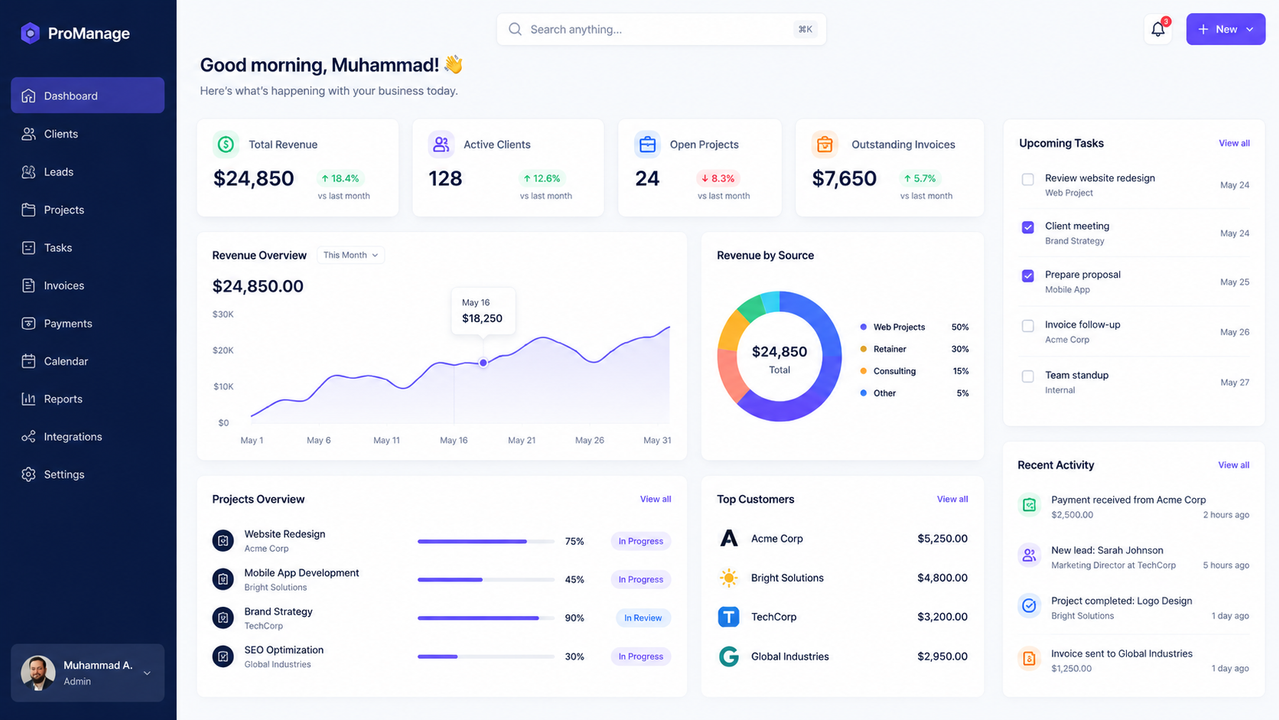Uncheck the Client meeting task
1279x720 pixels.
1027,228
